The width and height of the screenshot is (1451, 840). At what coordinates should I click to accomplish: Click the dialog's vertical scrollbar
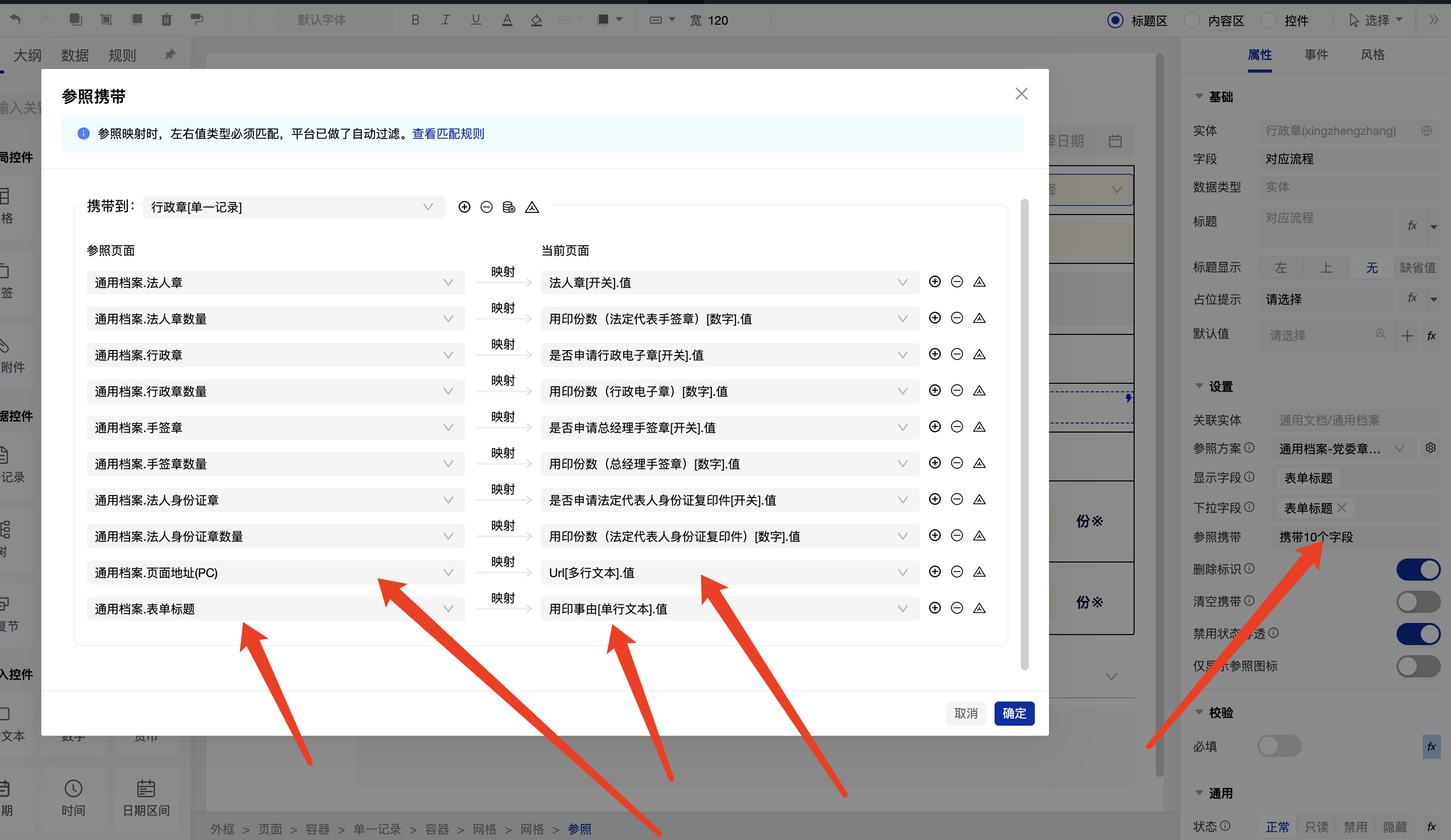point(1024,435)
